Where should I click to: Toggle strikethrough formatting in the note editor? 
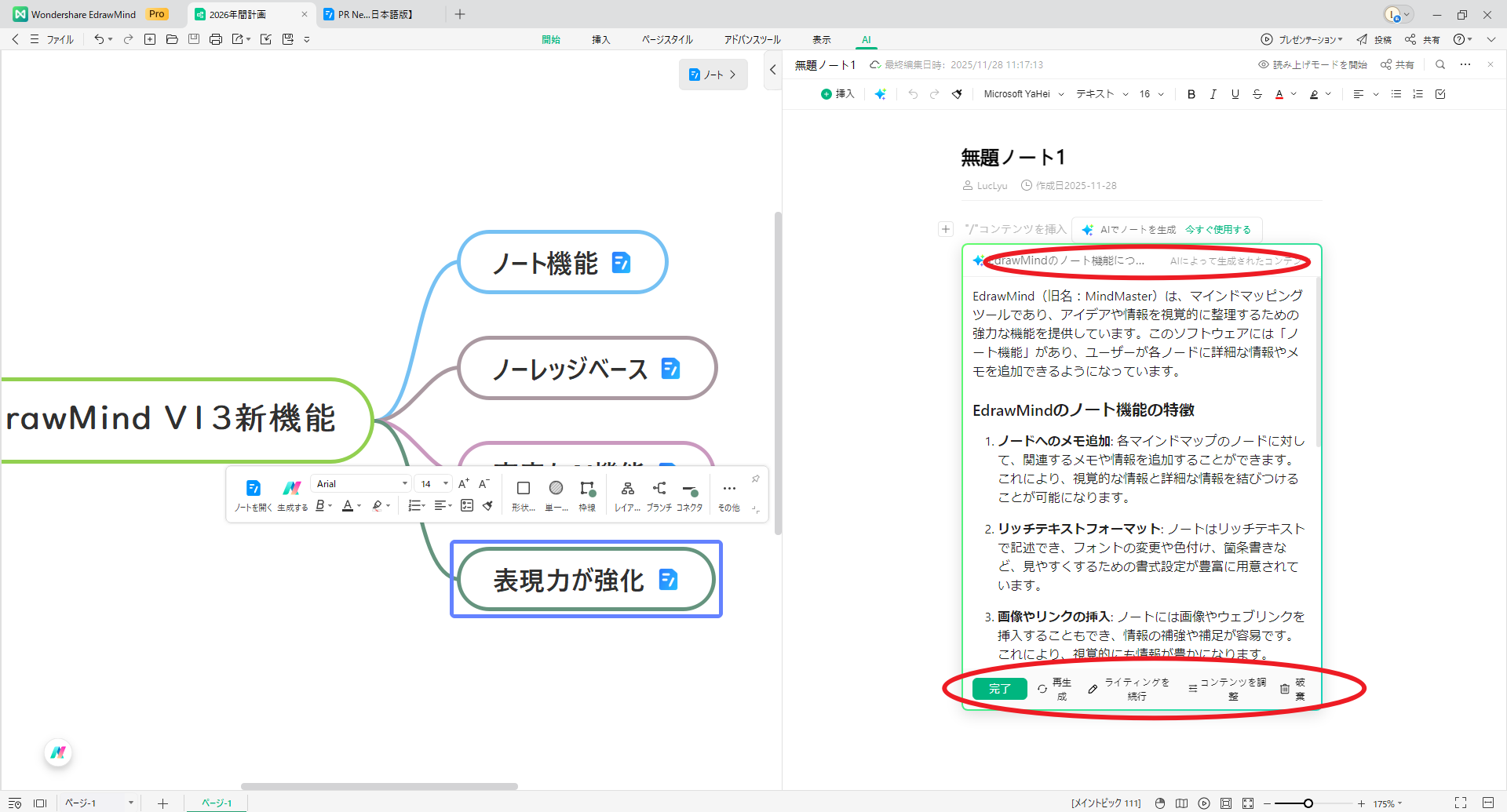point(1257,93)
